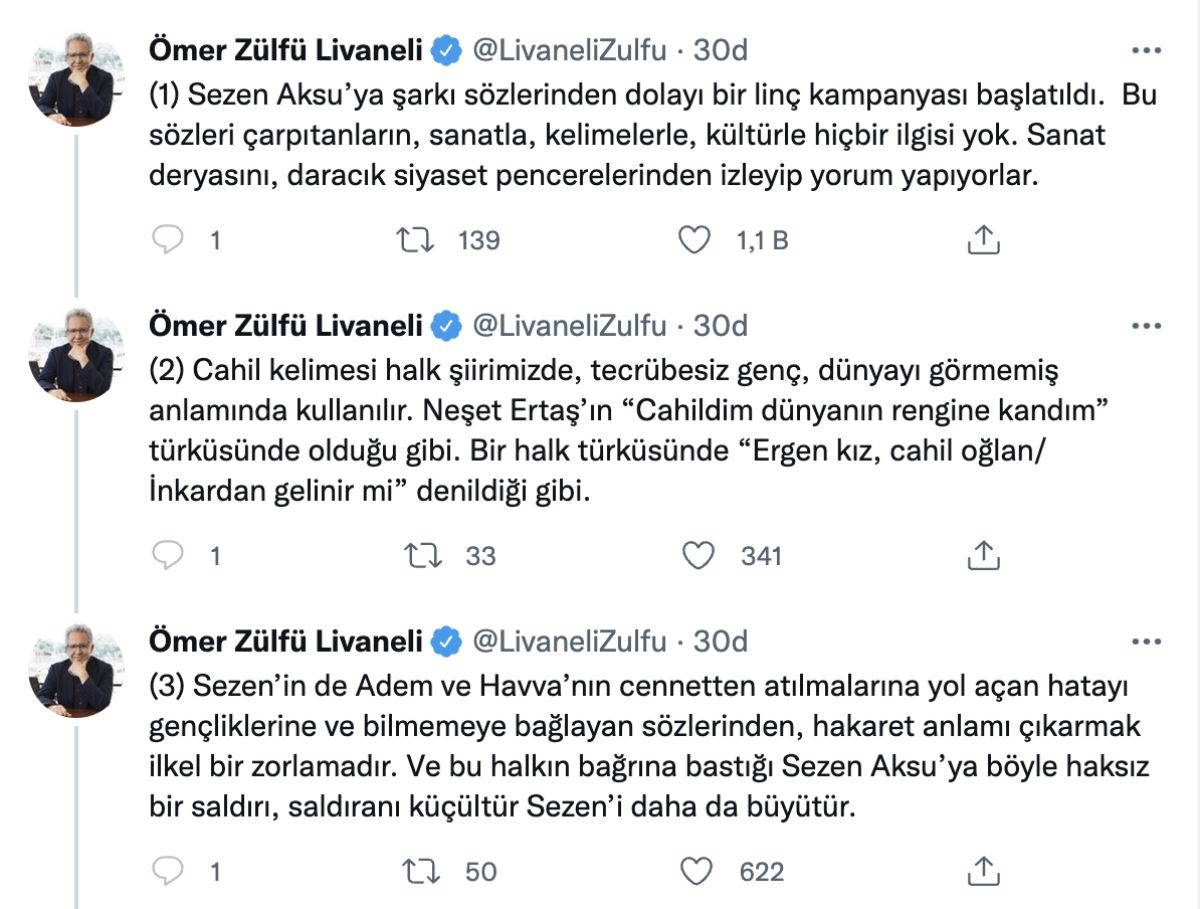Open more options on the first tweet
Screen dimensions: 1200x909
1145,49
